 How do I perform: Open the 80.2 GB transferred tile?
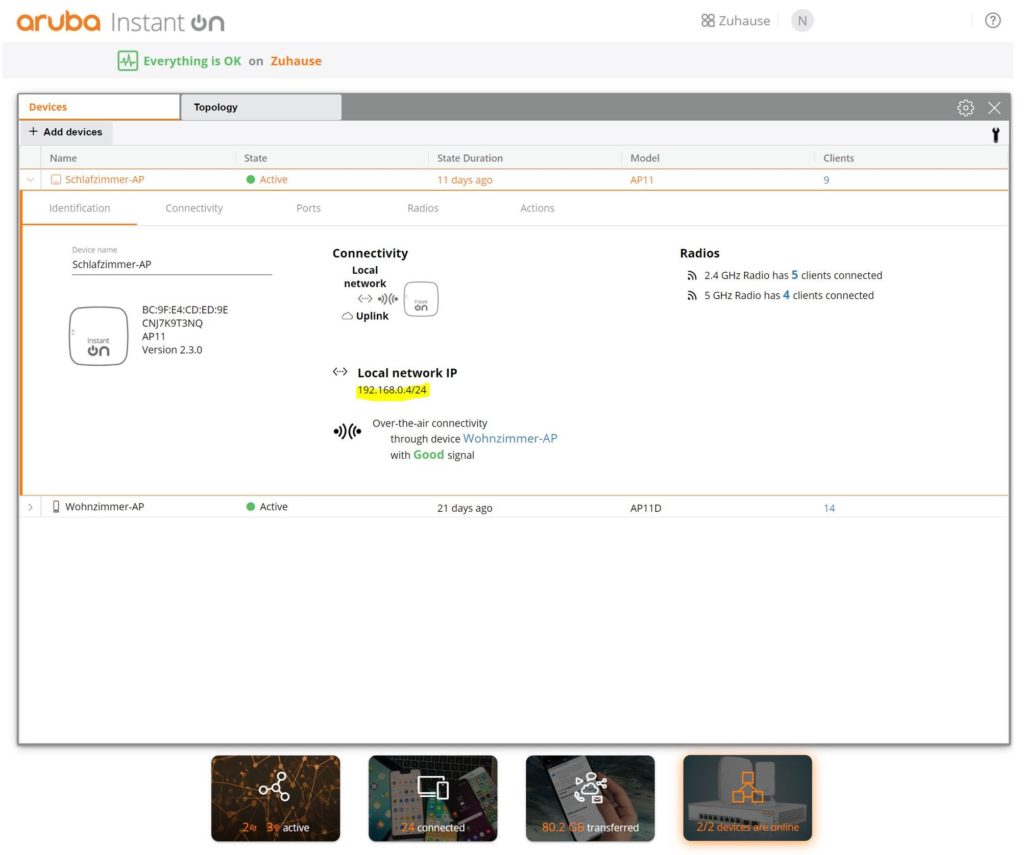coord(590,798)
